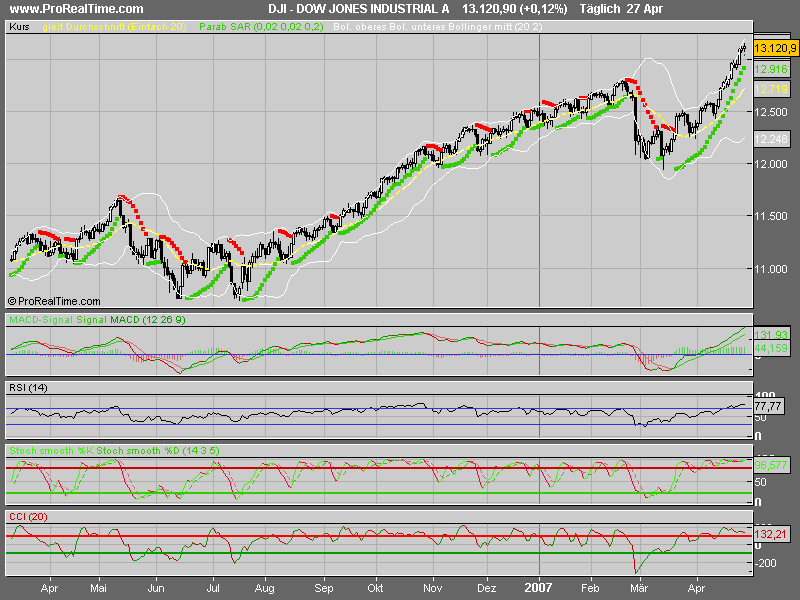Click the CCI (20) panel label
800x600 pixels.
pos(29,517)
